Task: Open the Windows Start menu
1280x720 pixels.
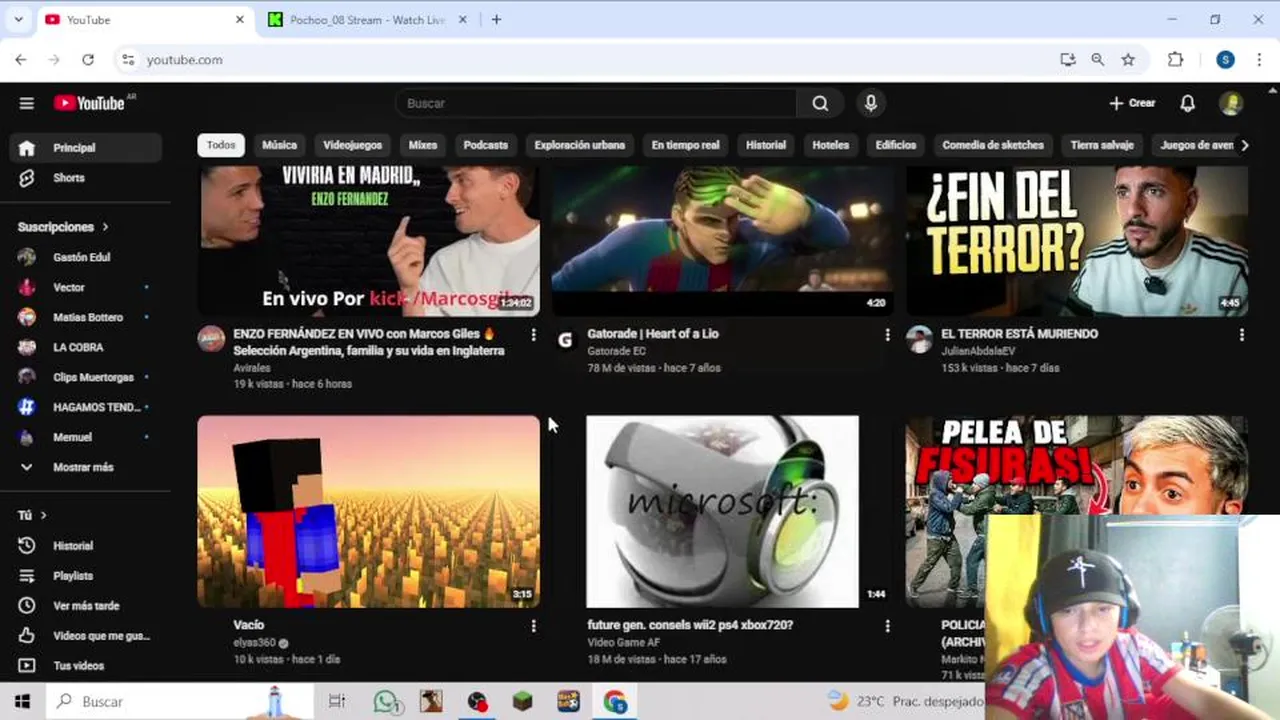Action: coord(22,702)
